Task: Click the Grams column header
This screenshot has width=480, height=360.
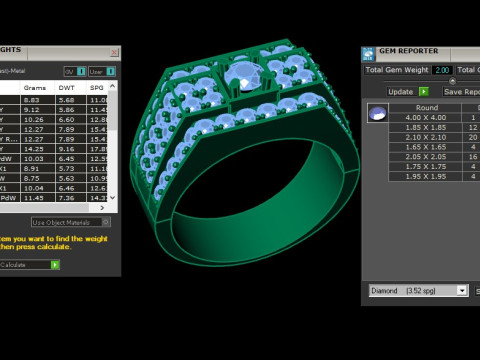Action: click(x=35, y=88)
